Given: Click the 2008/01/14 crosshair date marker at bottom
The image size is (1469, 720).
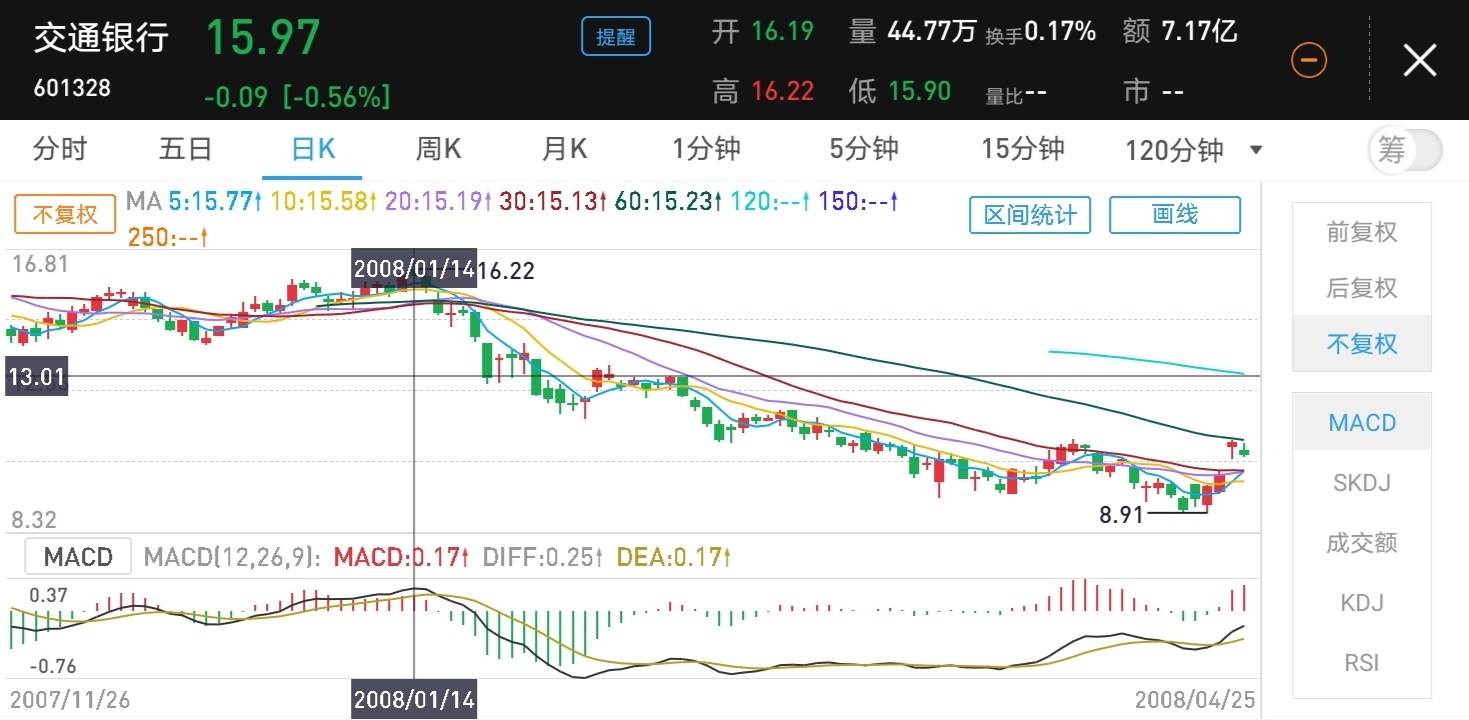Looking at the screenshot, I should (x=414, y=699).
